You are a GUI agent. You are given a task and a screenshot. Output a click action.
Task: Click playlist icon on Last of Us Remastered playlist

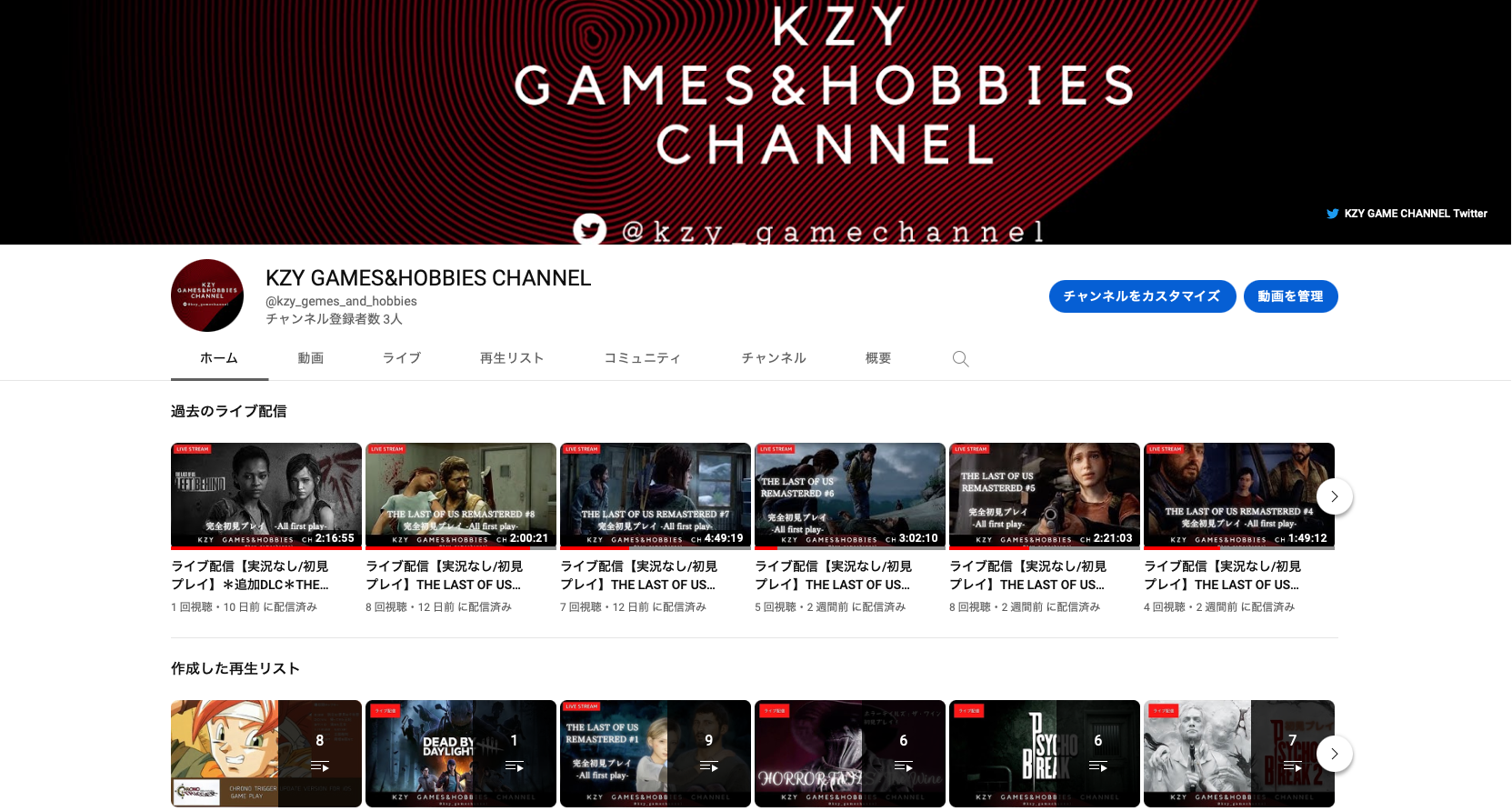(x=708, y=766)
